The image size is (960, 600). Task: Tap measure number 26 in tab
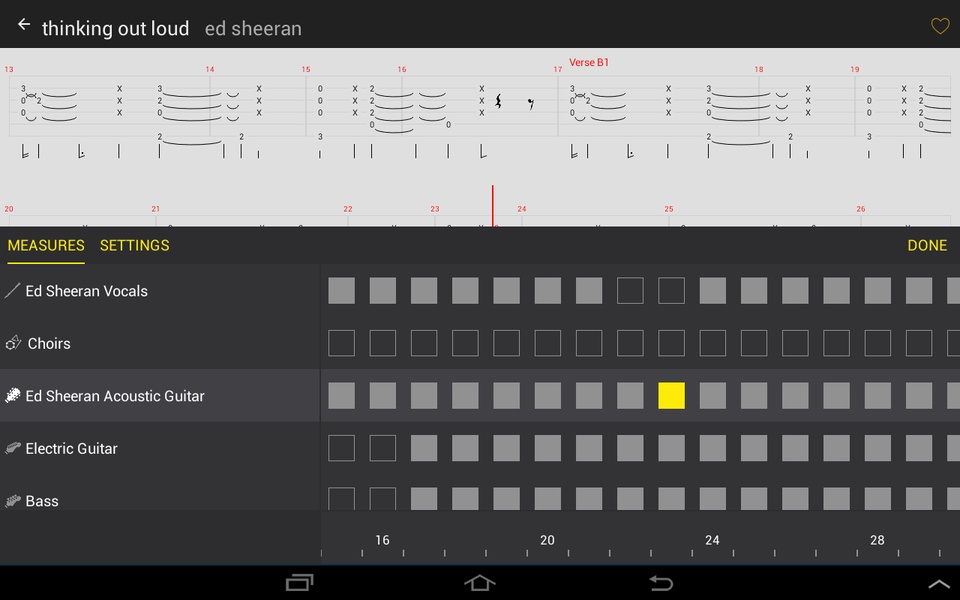(x=861, y=209)
